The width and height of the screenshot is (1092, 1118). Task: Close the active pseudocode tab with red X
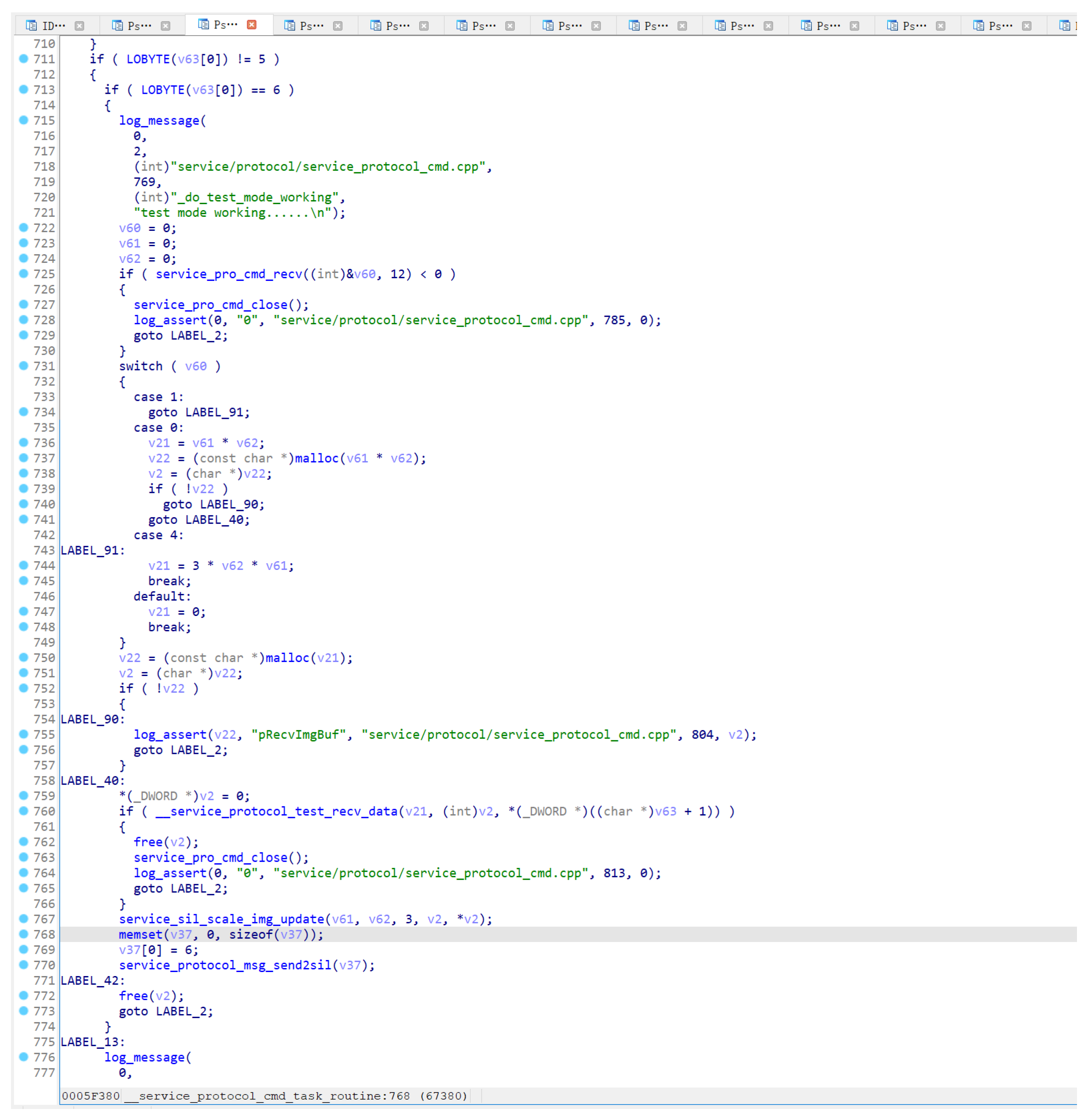click(x=251, y=25)
